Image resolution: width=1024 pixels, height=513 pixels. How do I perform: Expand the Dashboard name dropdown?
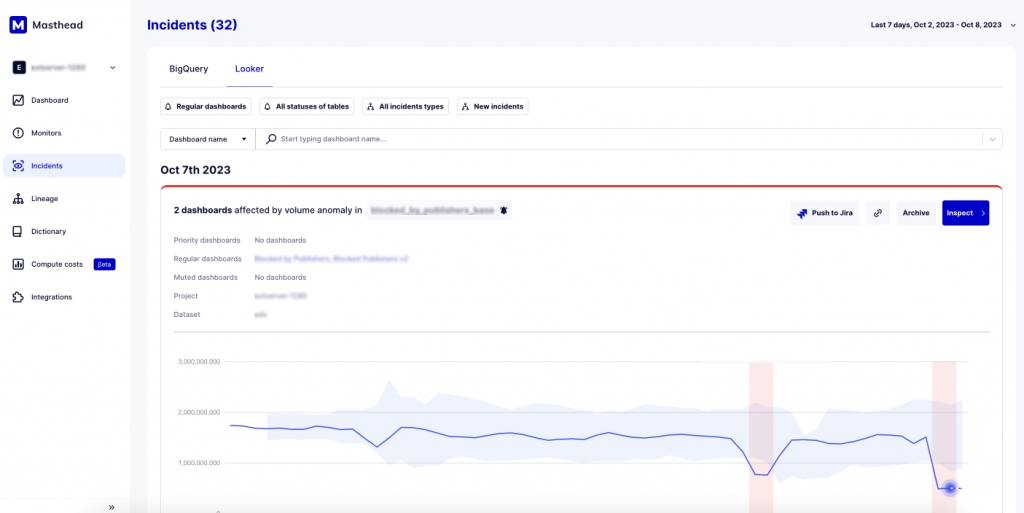tap(207, 139)
